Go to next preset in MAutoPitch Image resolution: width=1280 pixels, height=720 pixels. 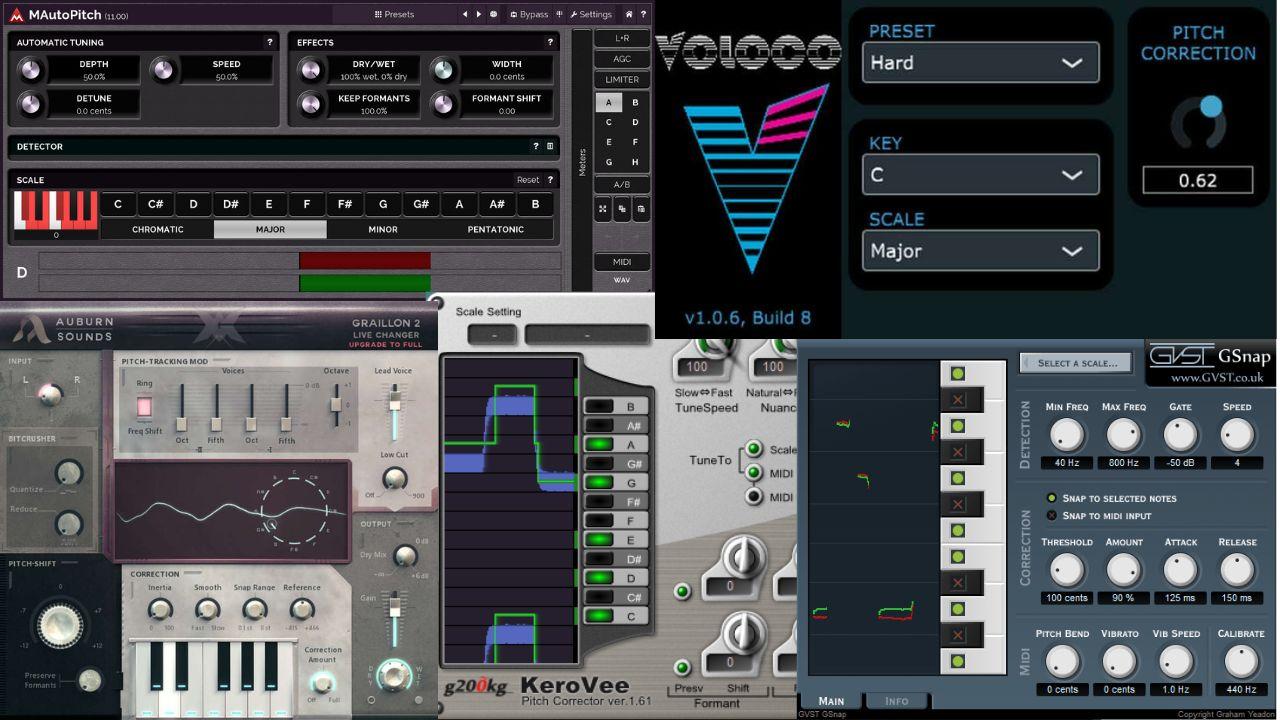pyautogui.click(x=478, y=14)
